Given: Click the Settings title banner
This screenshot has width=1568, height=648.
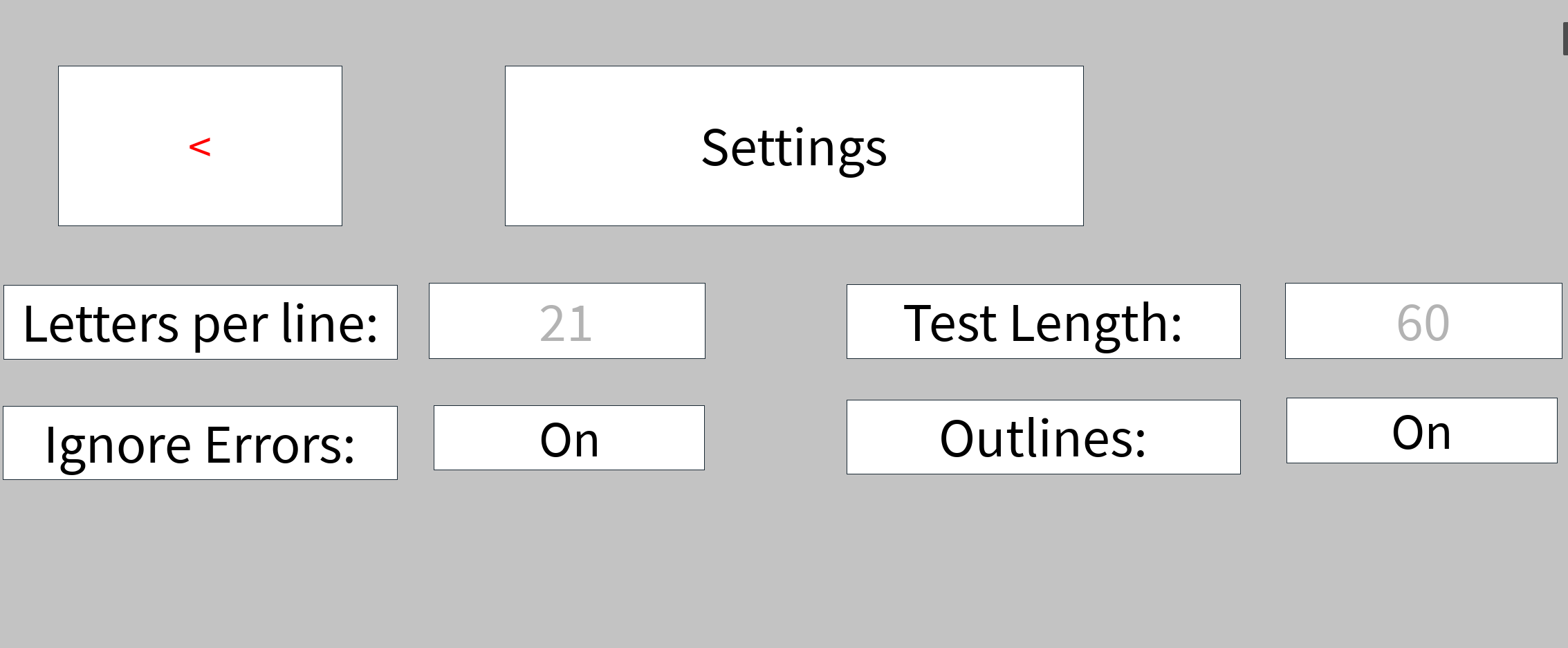Looking at the screenshot, I should 794,145.
